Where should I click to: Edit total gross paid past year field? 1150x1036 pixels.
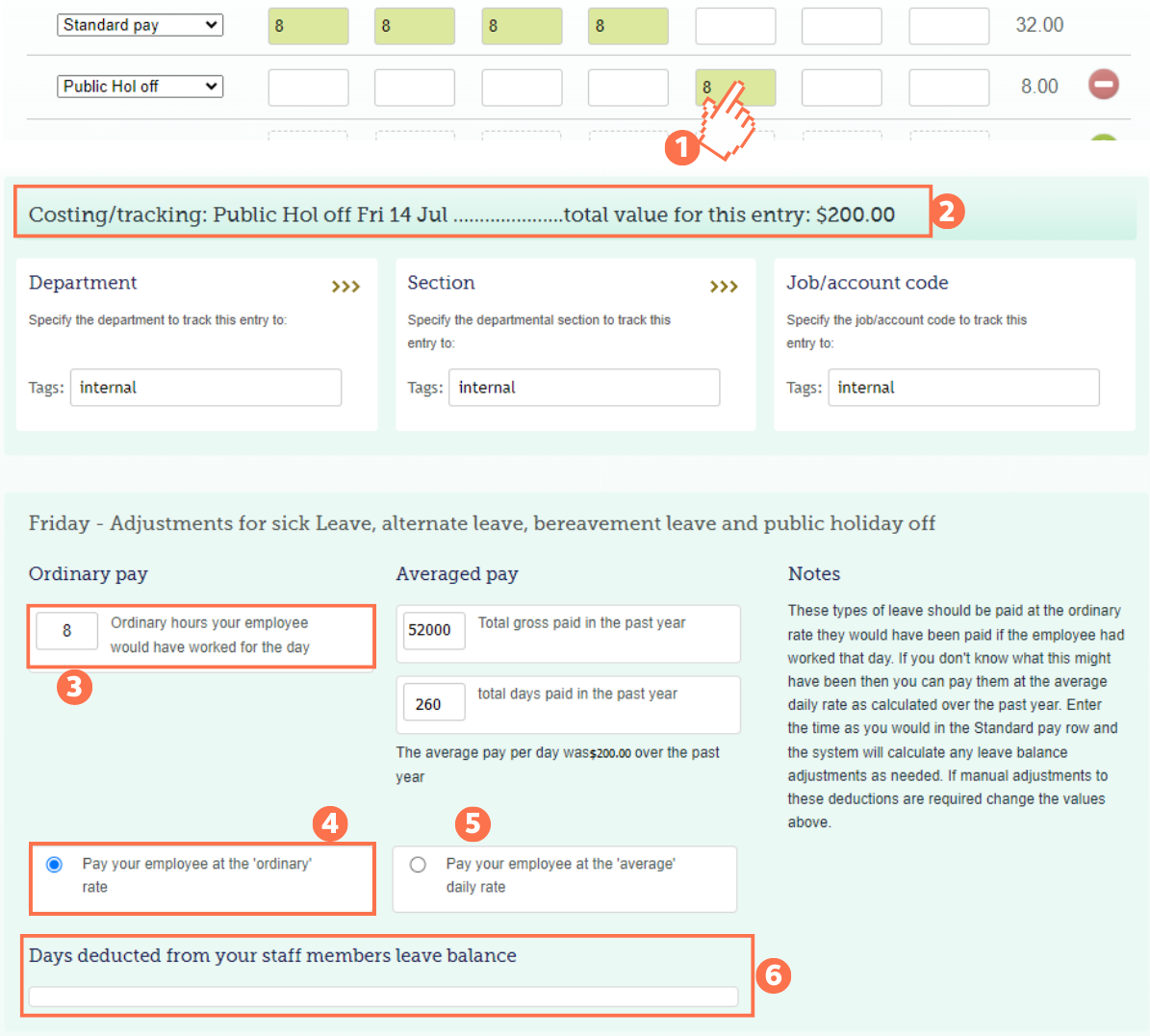click(x=433, y=630)
